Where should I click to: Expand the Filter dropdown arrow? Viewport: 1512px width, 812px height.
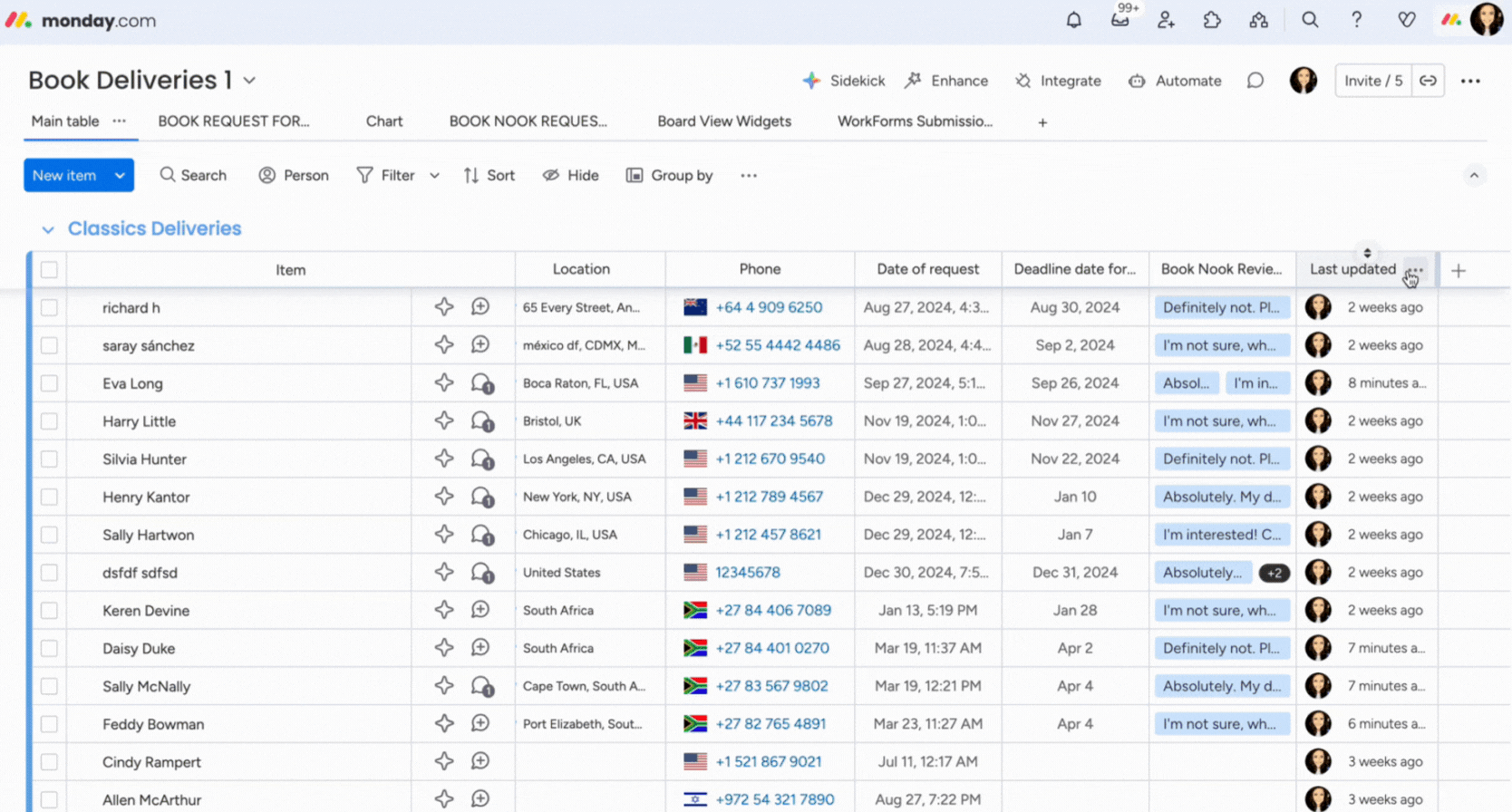tap(434, 176)
